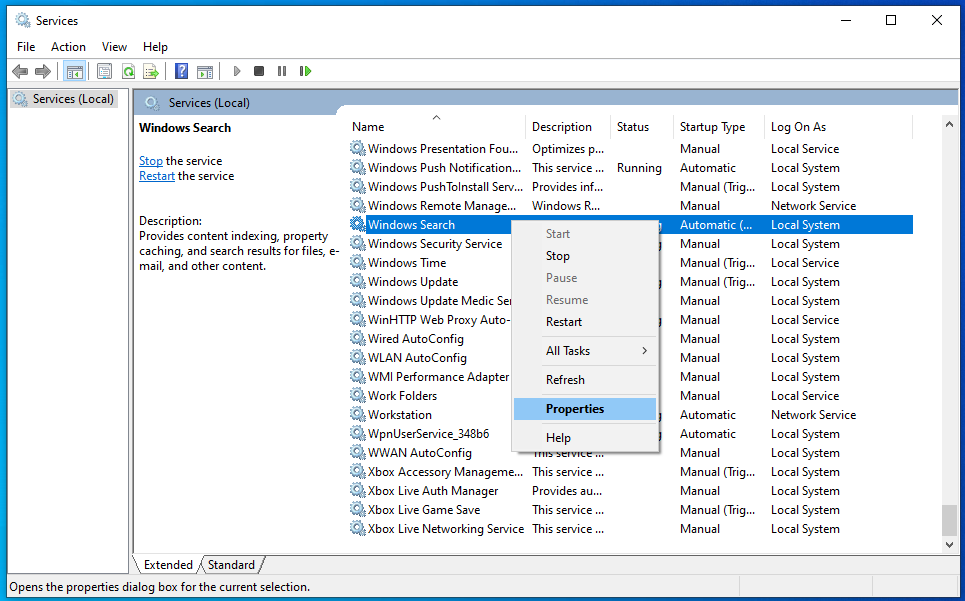Sort the list by Startup Type column
The image size is (965, 601).
(712, 127)
